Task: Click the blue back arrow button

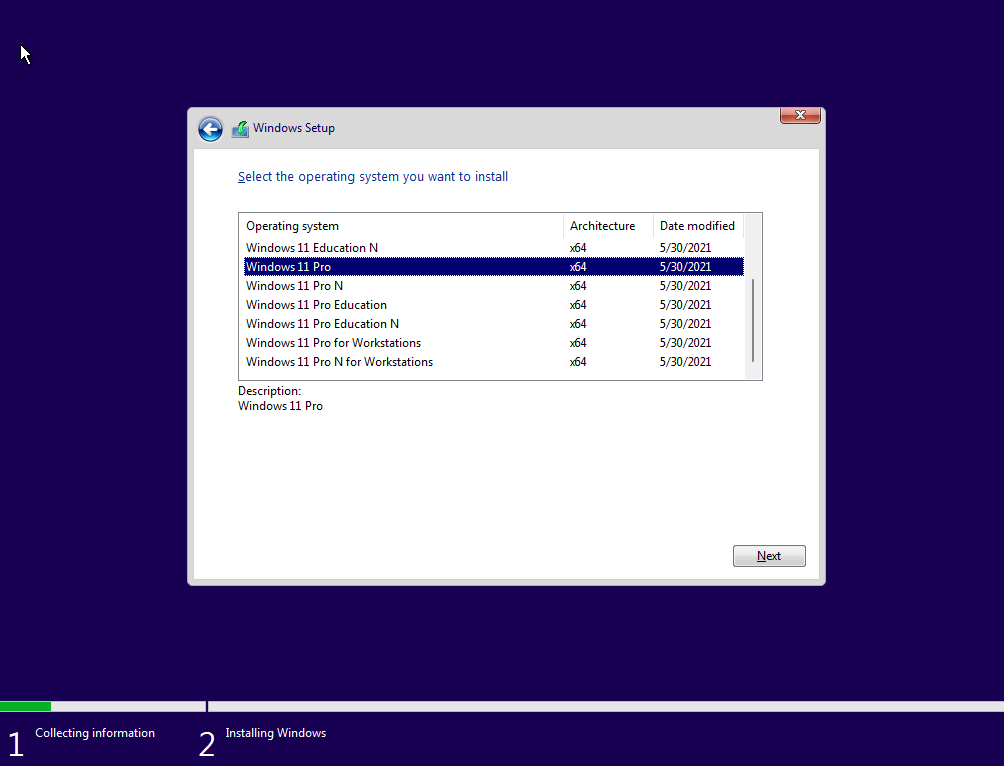Action: tap(210, 129)
